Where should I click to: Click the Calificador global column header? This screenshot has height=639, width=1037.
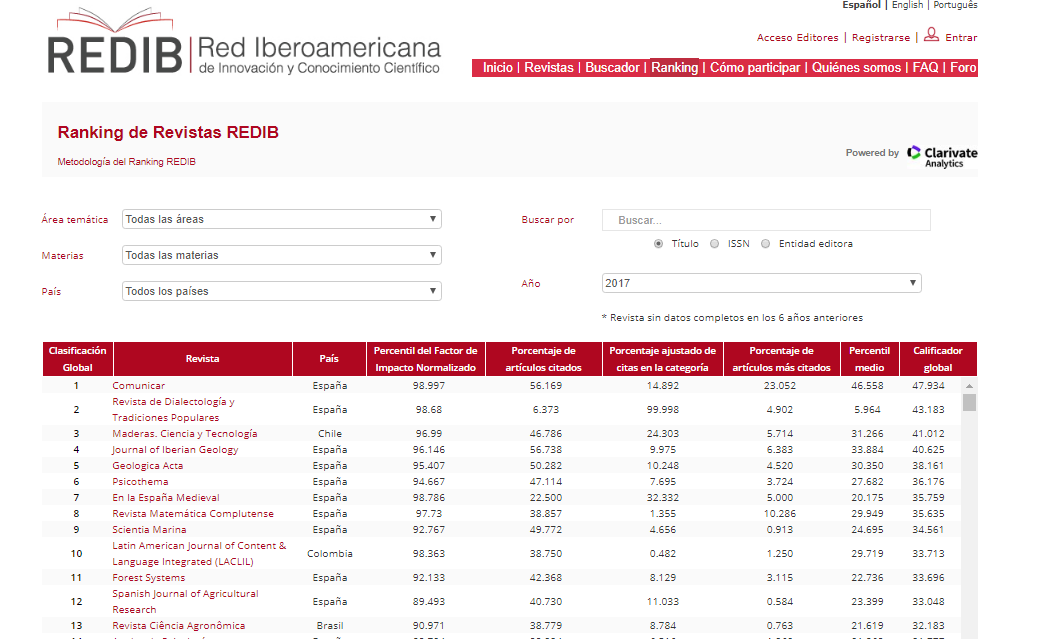pyautogui.click(x=938, y=359)
